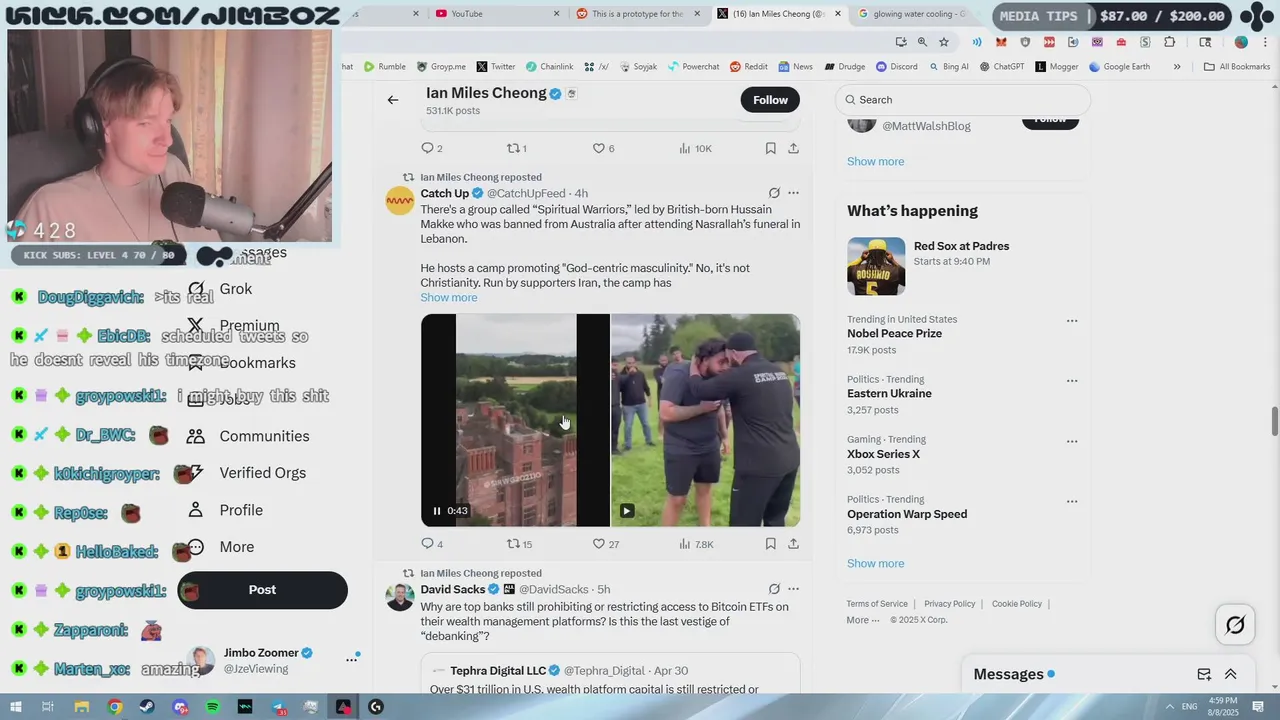Expand hidden bookmarks overflow chevron
Screen dimensions: 1280x720
click(1177, 67)
